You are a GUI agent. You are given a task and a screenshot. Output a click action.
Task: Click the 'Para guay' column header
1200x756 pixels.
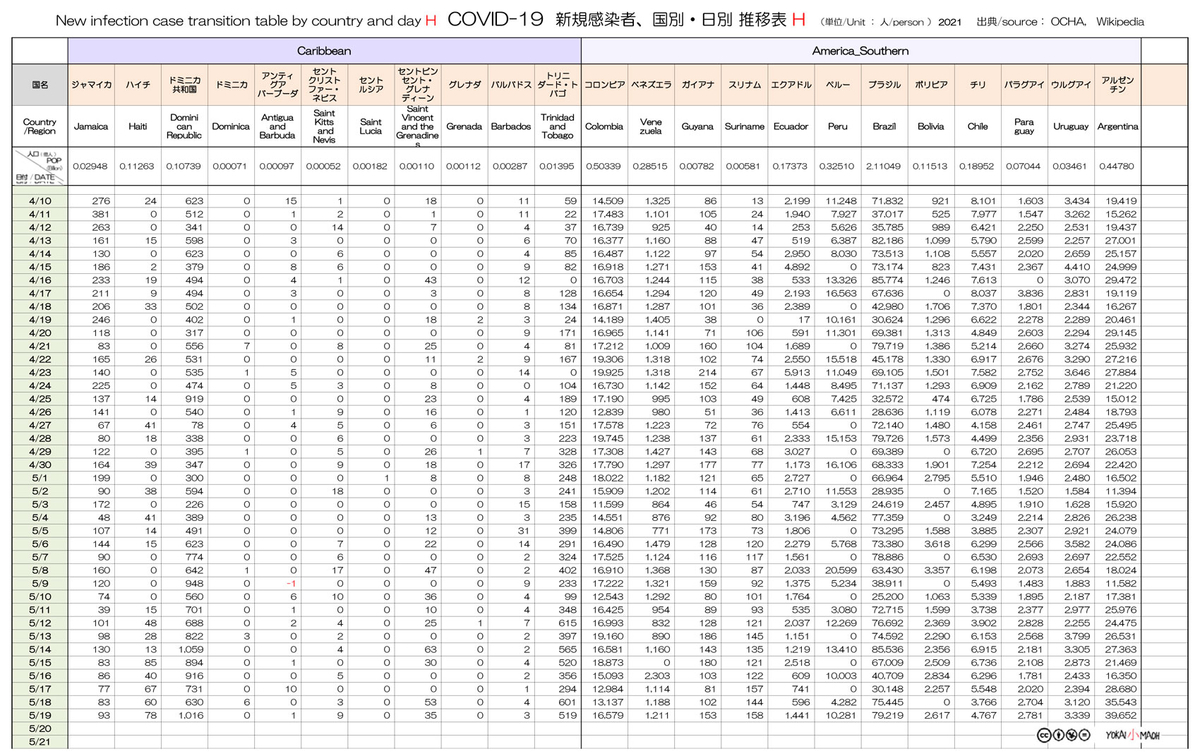1024,127
